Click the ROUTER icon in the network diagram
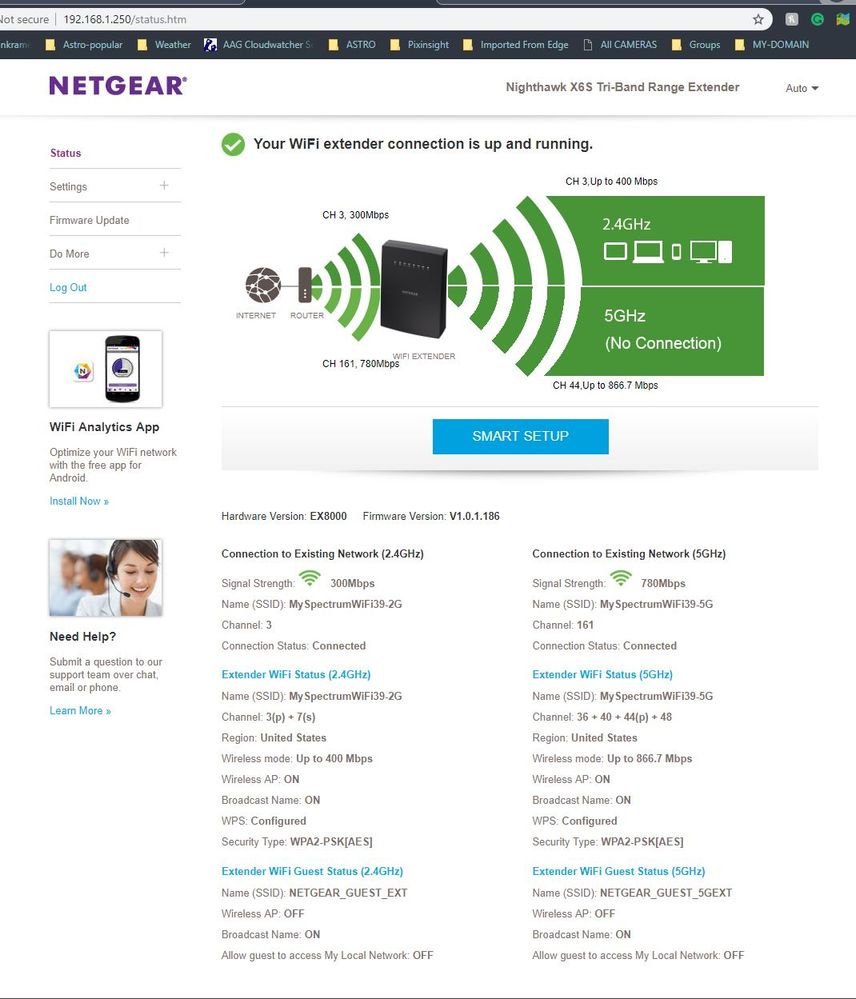The height and width of the screenshot is (999, 856). (305, 283)
